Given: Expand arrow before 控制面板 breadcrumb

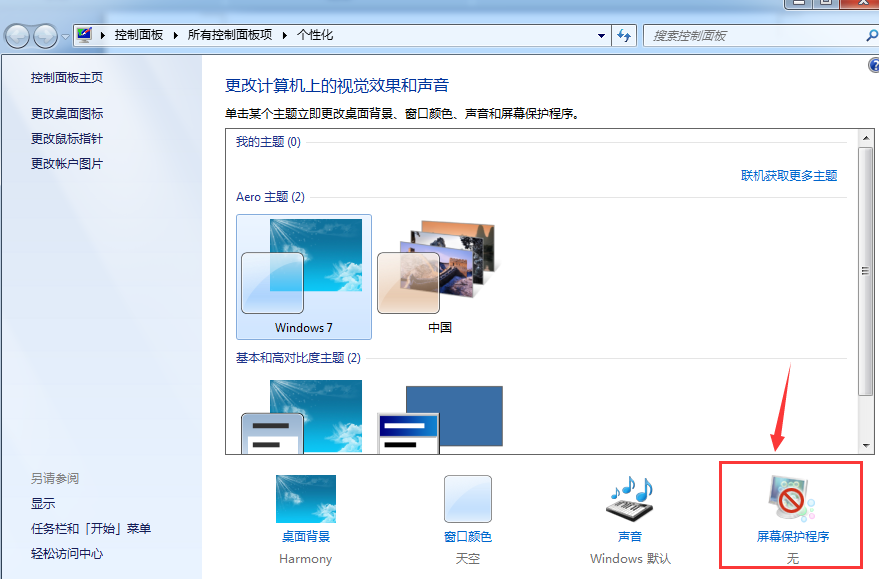Looking at the screenshot, I should (103, 35).
